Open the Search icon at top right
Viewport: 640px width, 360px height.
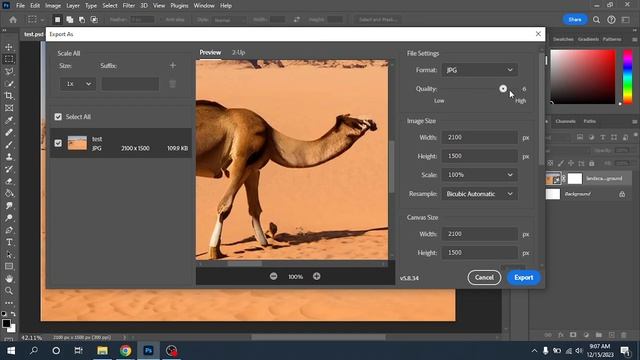point(596,20)
